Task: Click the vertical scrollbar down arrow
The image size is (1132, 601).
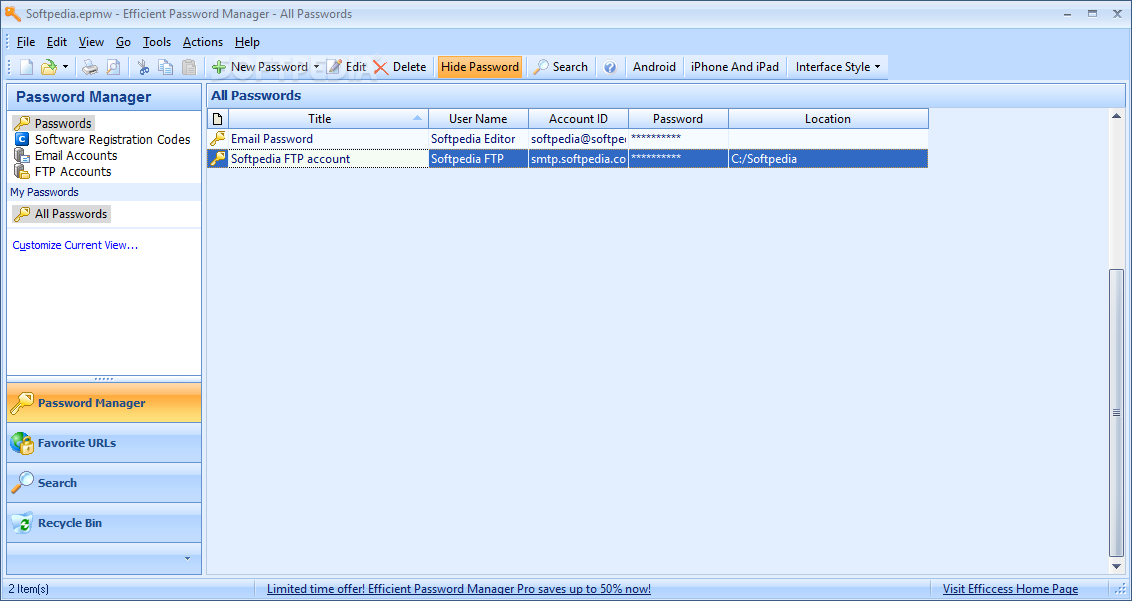Action: (x=1117, y=566)
